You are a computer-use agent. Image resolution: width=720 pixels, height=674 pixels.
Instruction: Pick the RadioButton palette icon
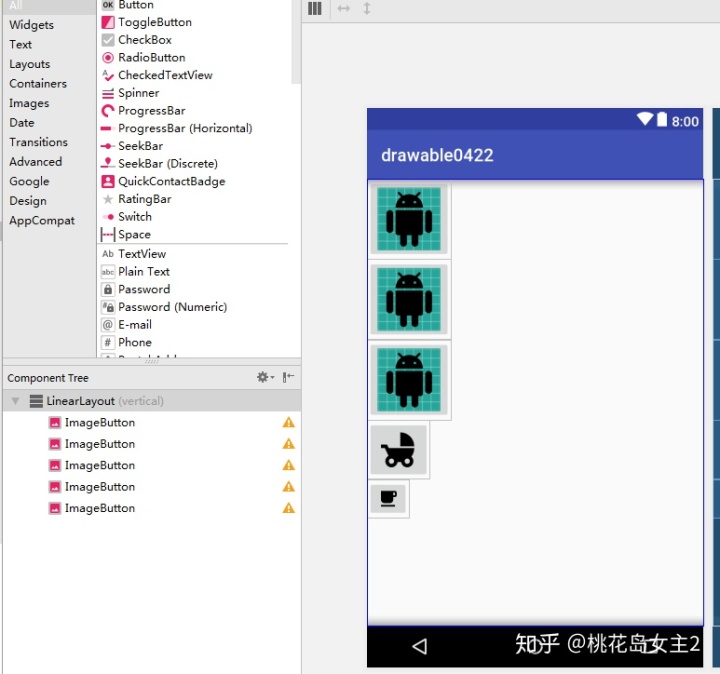(107, 58)
